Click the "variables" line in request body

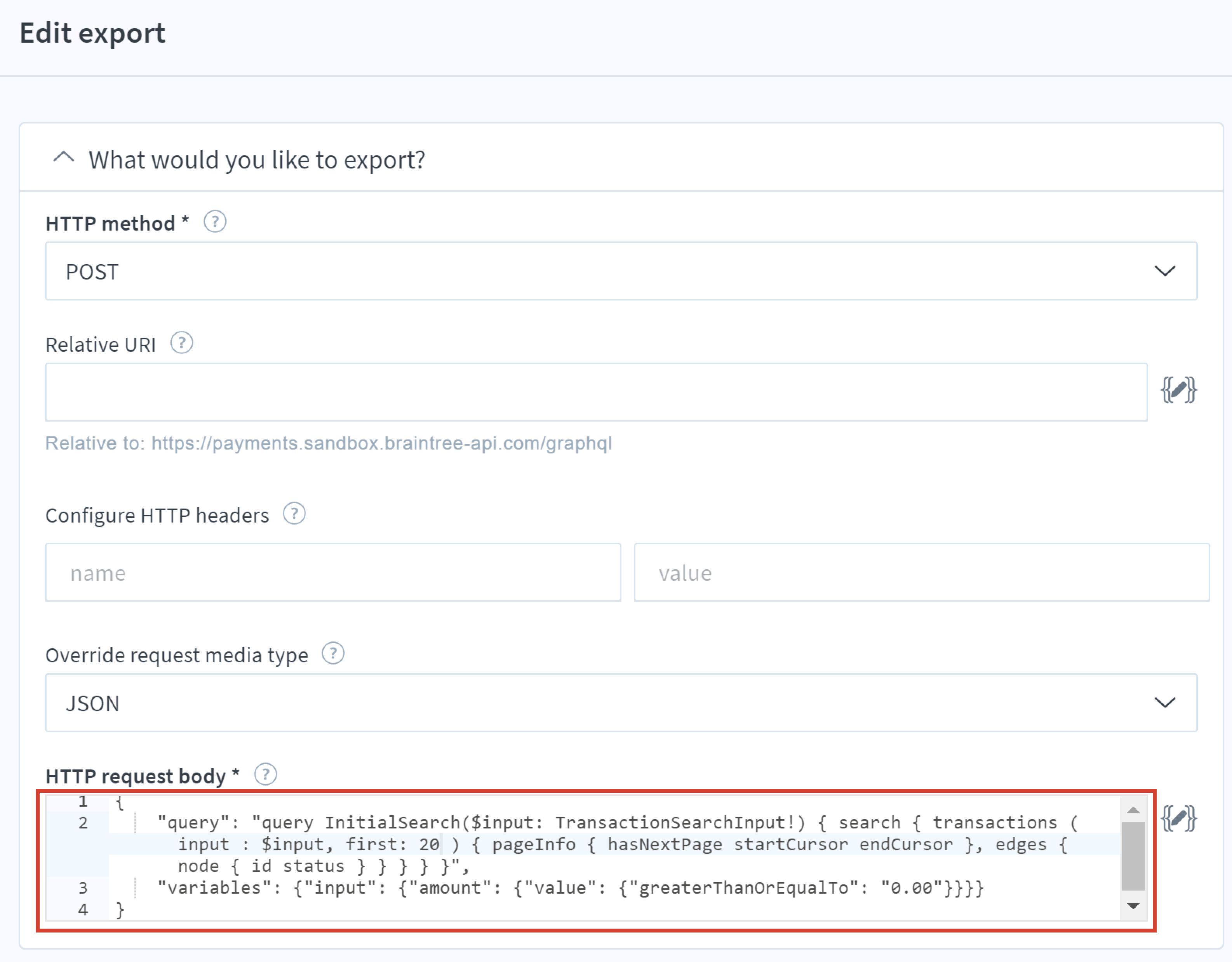(570, 888)
